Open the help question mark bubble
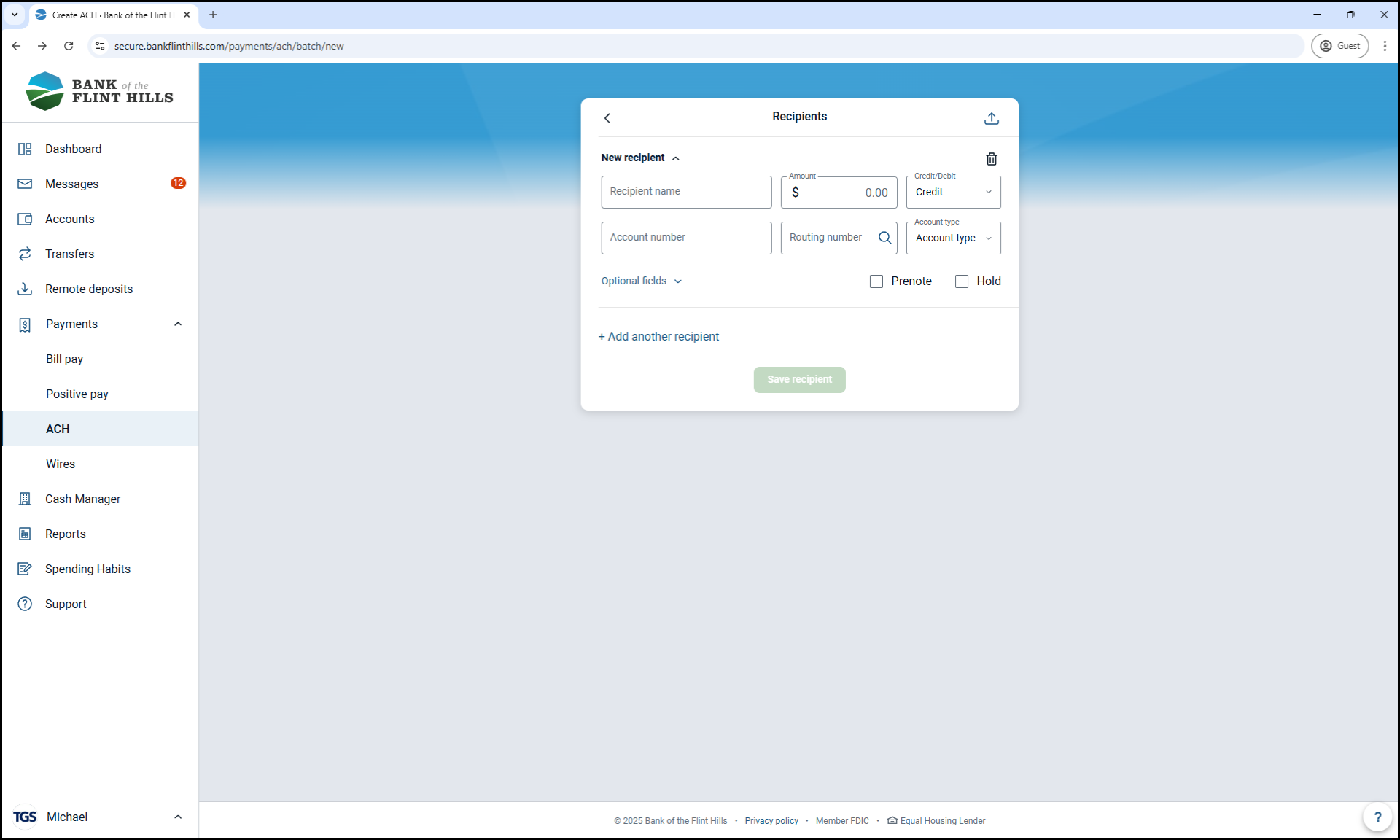This screenshot has width=1400, height=840. (x=1377, y=817)
